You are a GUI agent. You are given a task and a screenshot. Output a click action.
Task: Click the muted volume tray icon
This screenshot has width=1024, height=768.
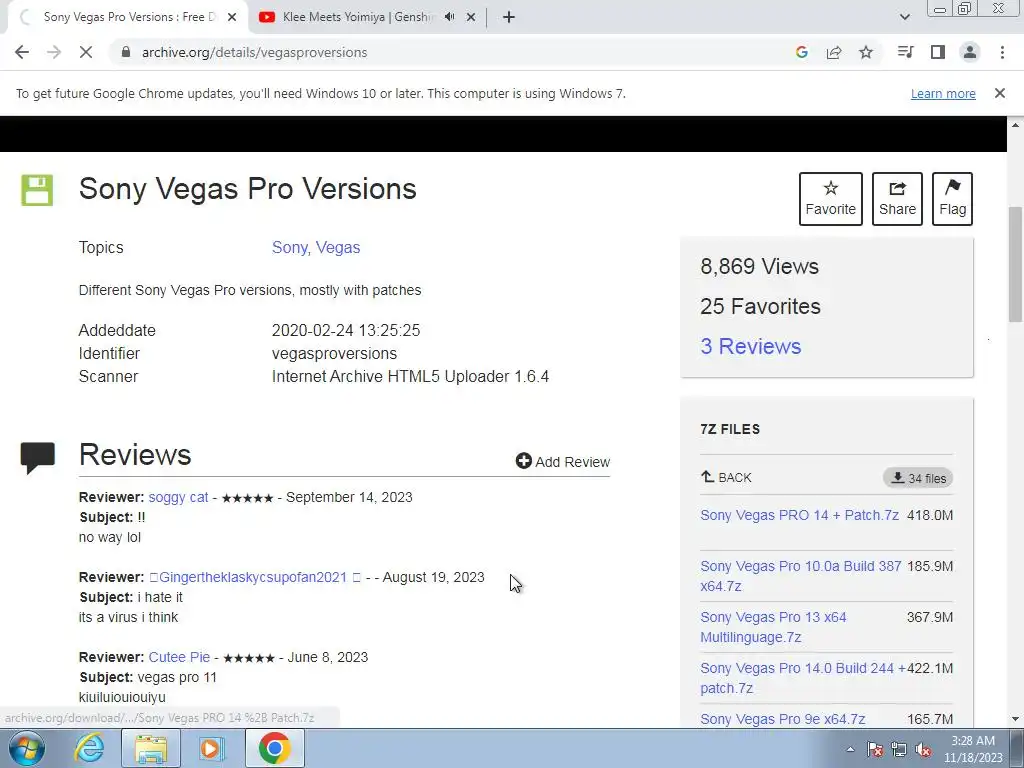tap(923, 749)
